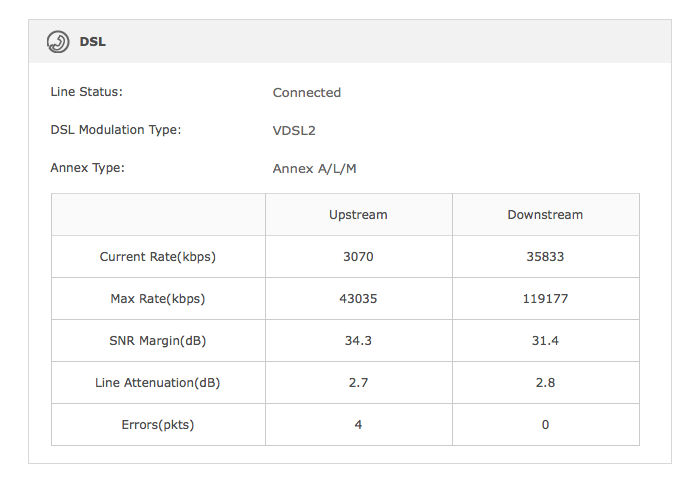Click the Upstream column header

[358, 215]
